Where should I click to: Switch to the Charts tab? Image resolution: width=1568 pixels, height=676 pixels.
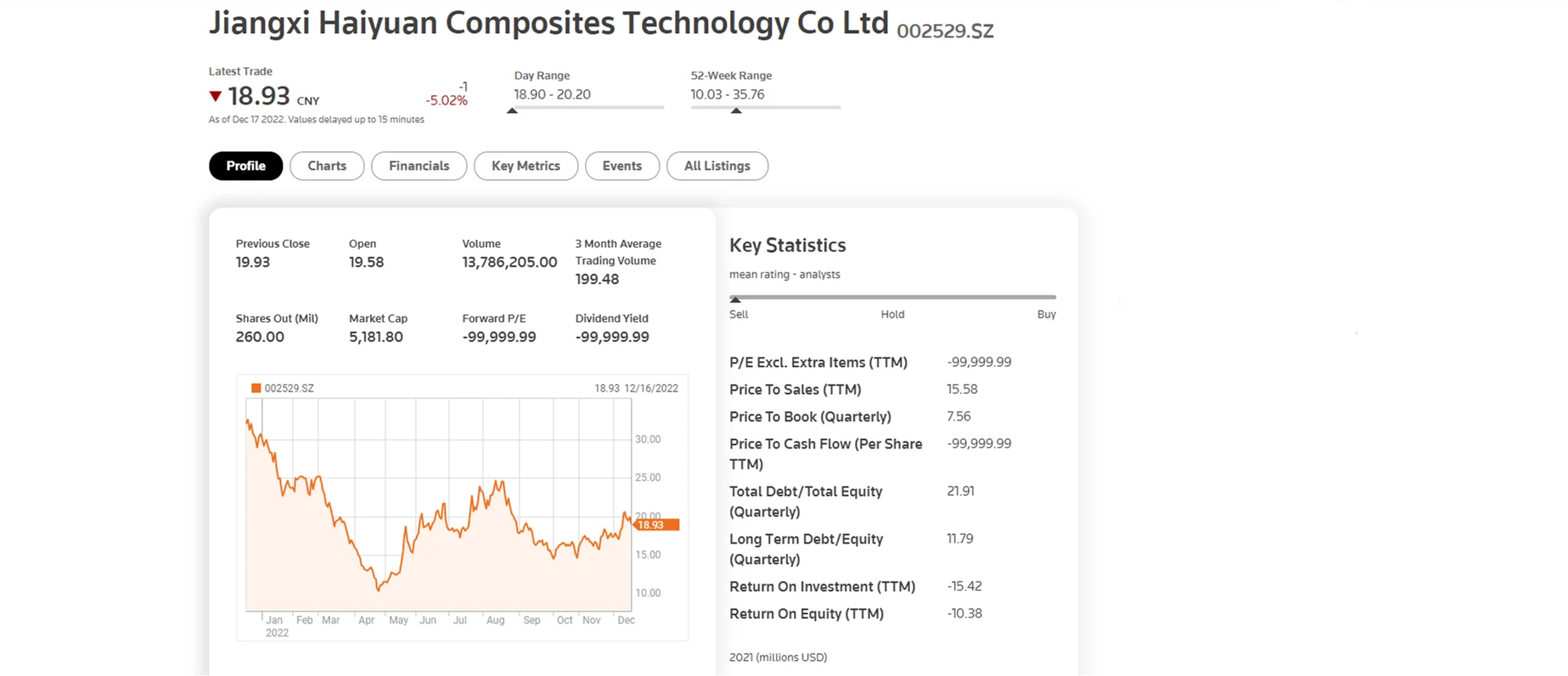point(327,166)
